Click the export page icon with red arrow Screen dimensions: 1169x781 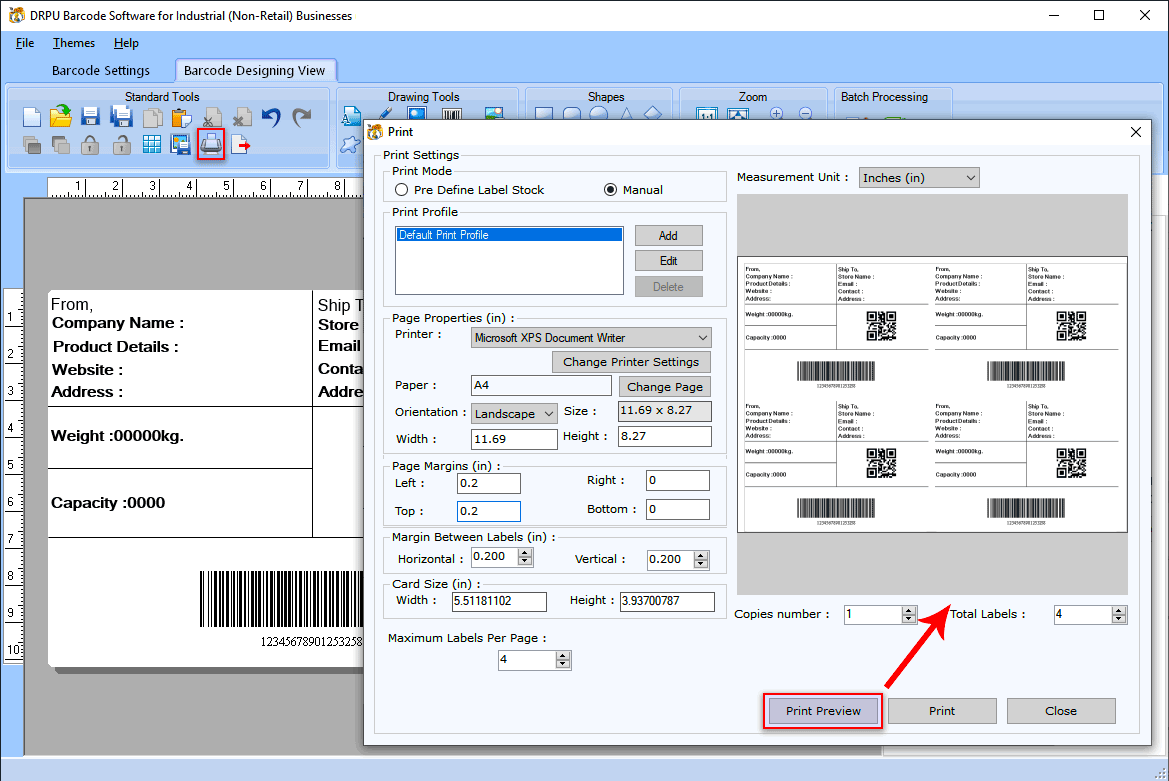point(241,145)
